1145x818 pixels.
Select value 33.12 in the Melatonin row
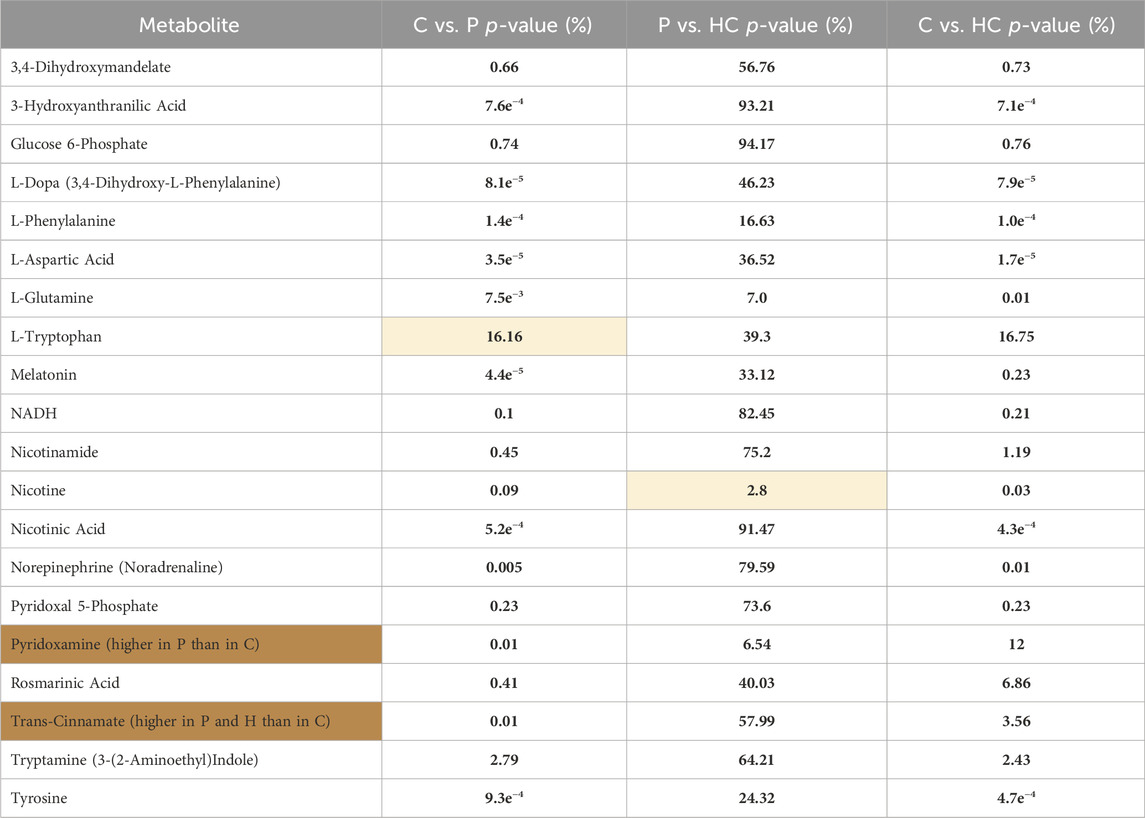757,375
